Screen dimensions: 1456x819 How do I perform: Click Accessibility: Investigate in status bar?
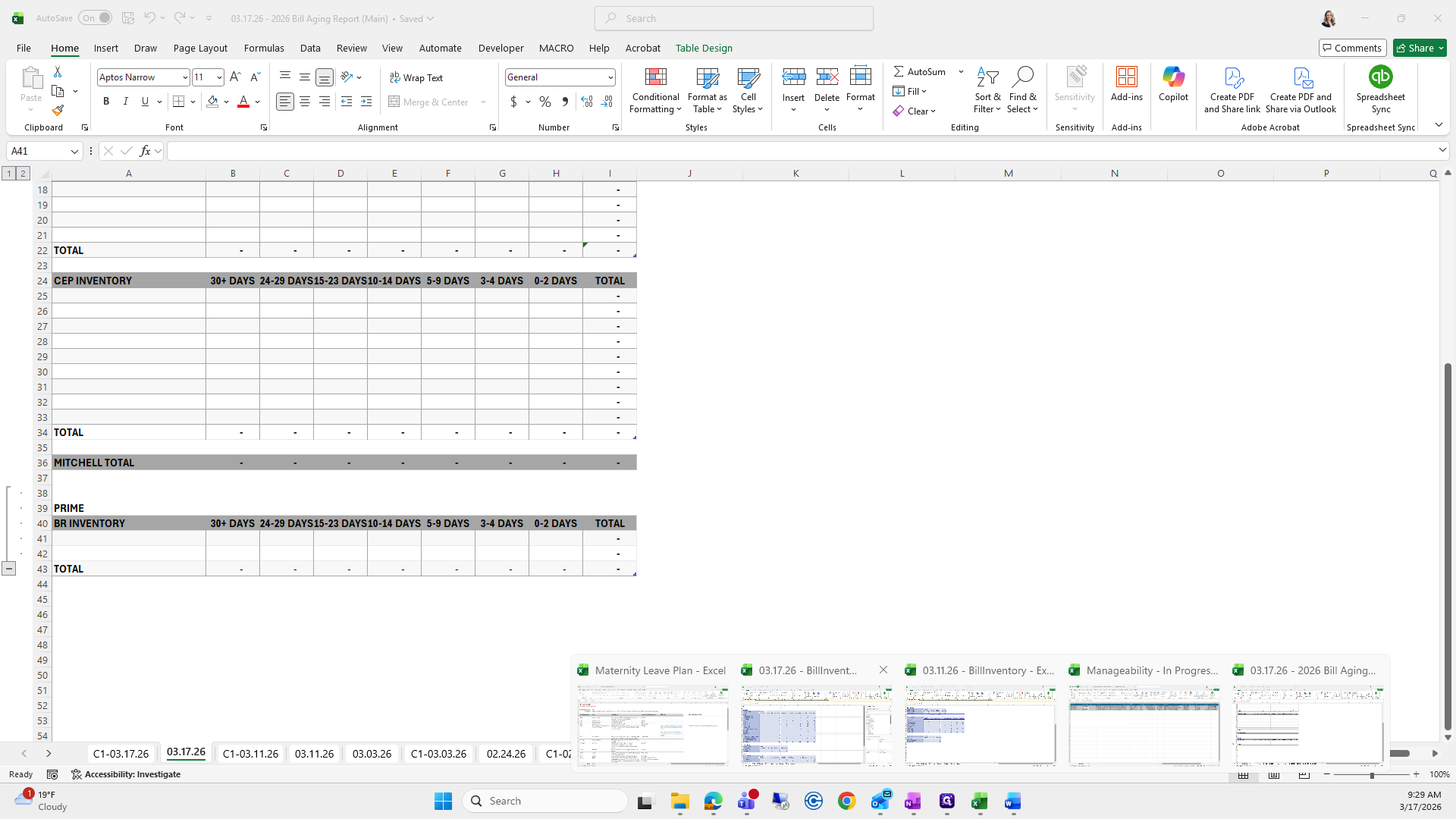tap(126, 774)
